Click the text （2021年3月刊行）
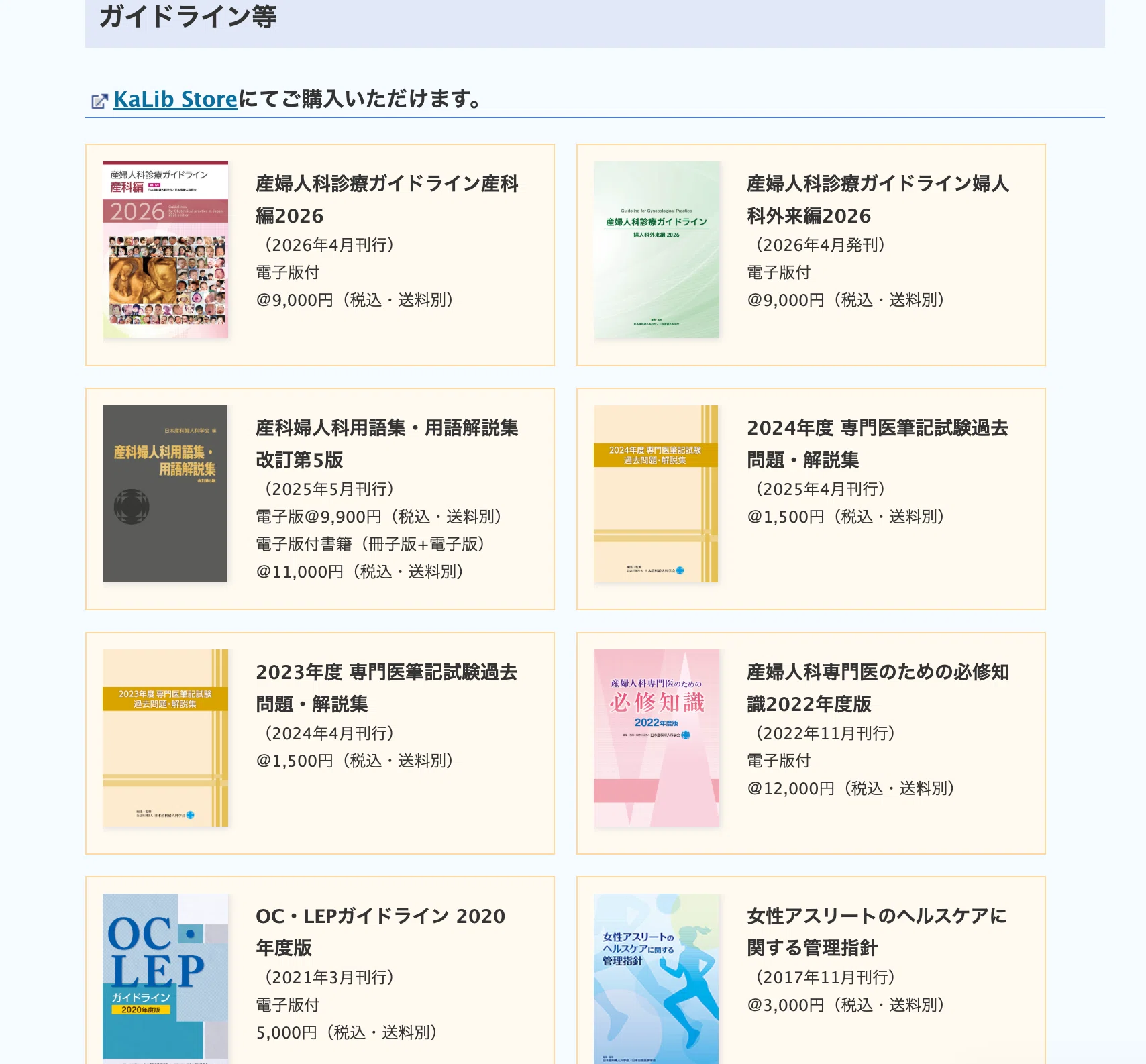 pos(329,977)
